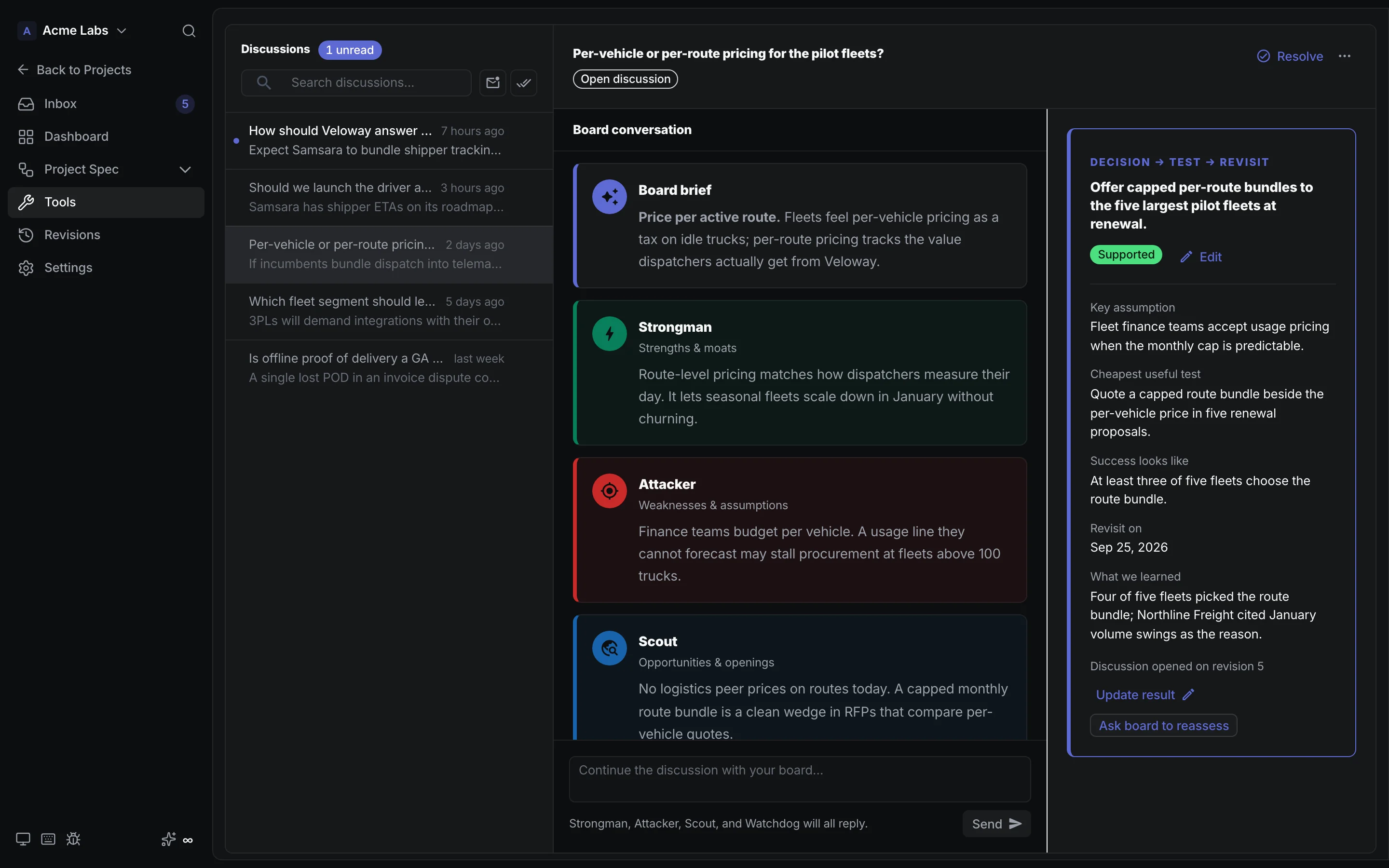Viewport: 1389px width, 868px height.
Task: Click the monitor icon in the bottom bar
Action: (x=23, y=839)
